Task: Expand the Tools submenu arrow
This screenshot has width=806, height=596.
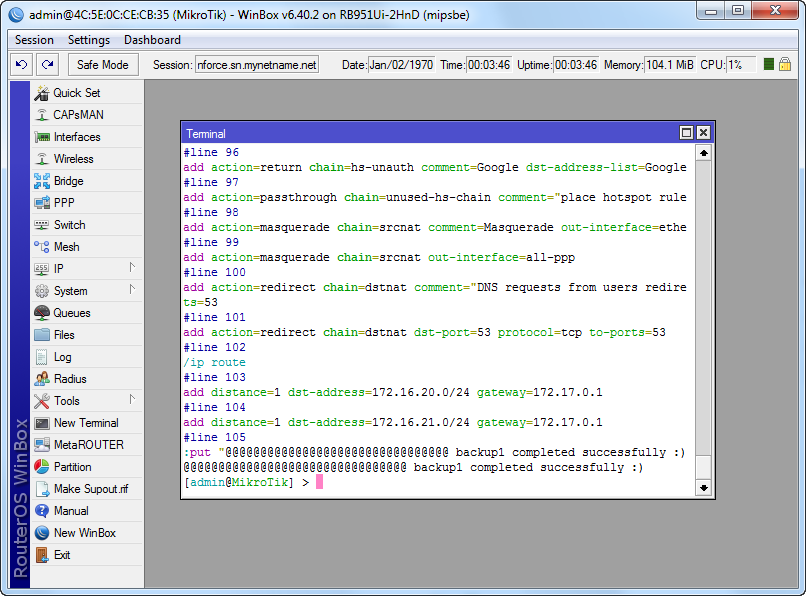Action: [x=132, y=400]
